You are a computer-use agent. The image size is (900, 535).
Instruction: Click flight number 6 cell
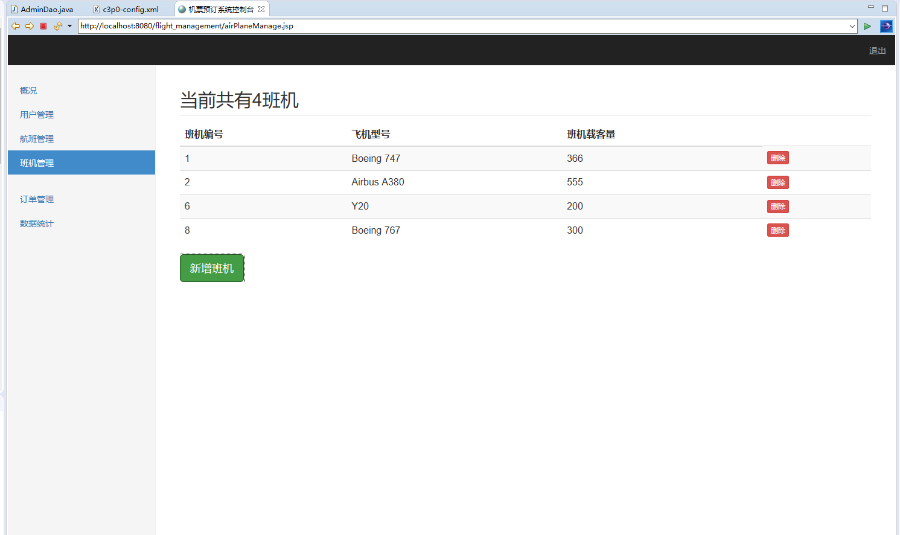[x=187, y=206]
